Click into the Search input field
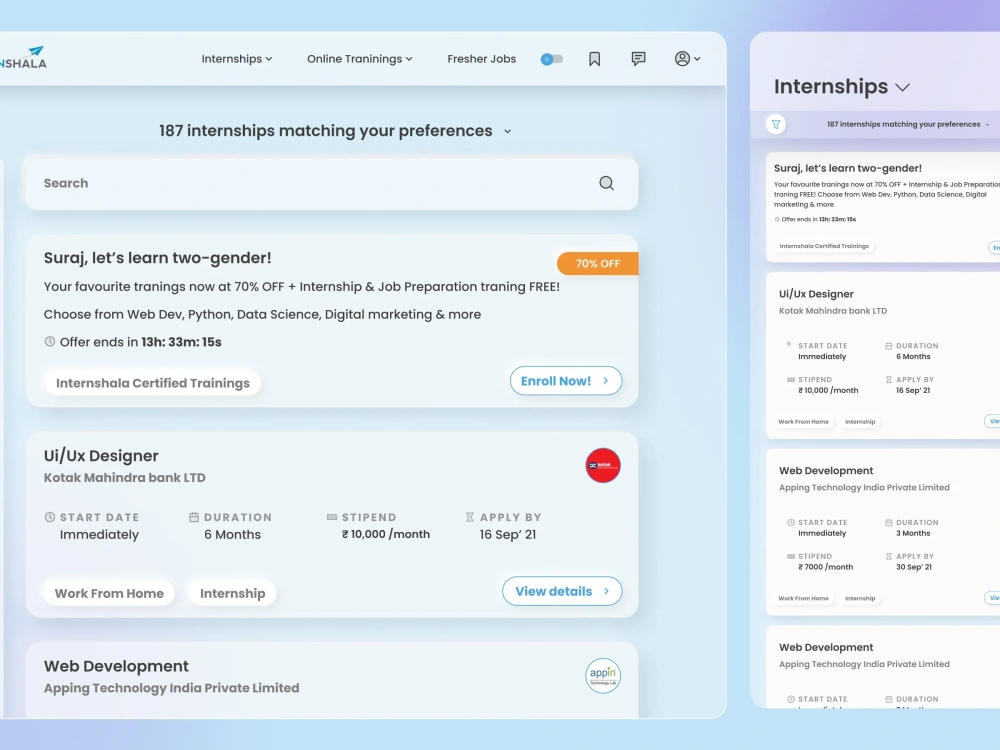The image size is (1000, 750). (332, 184)
